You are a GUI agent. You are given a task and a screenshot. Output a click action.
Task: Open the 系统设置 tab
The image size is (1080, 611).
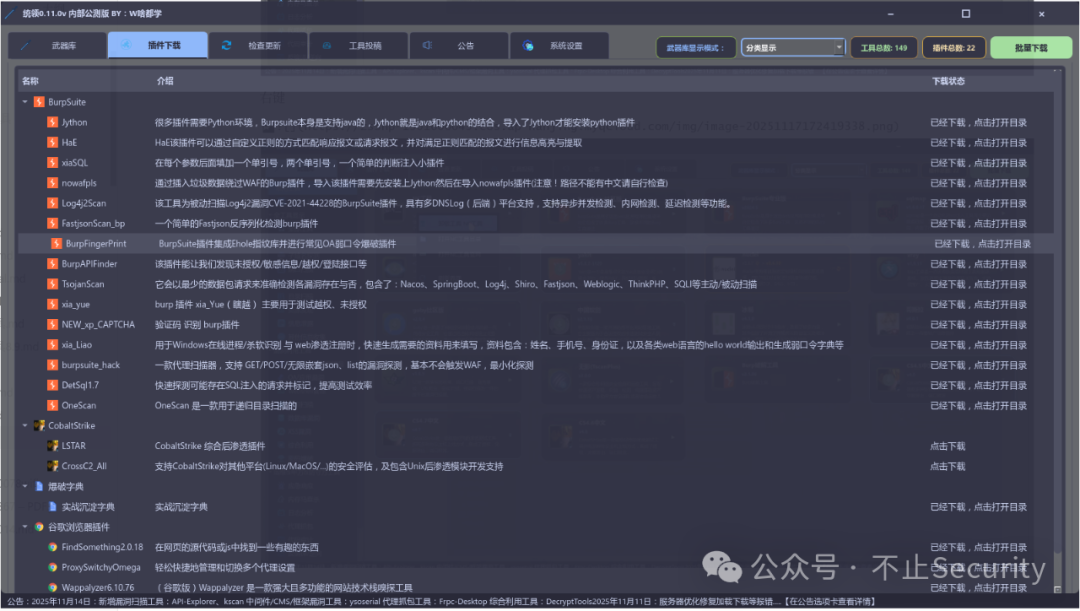(560, 45)
